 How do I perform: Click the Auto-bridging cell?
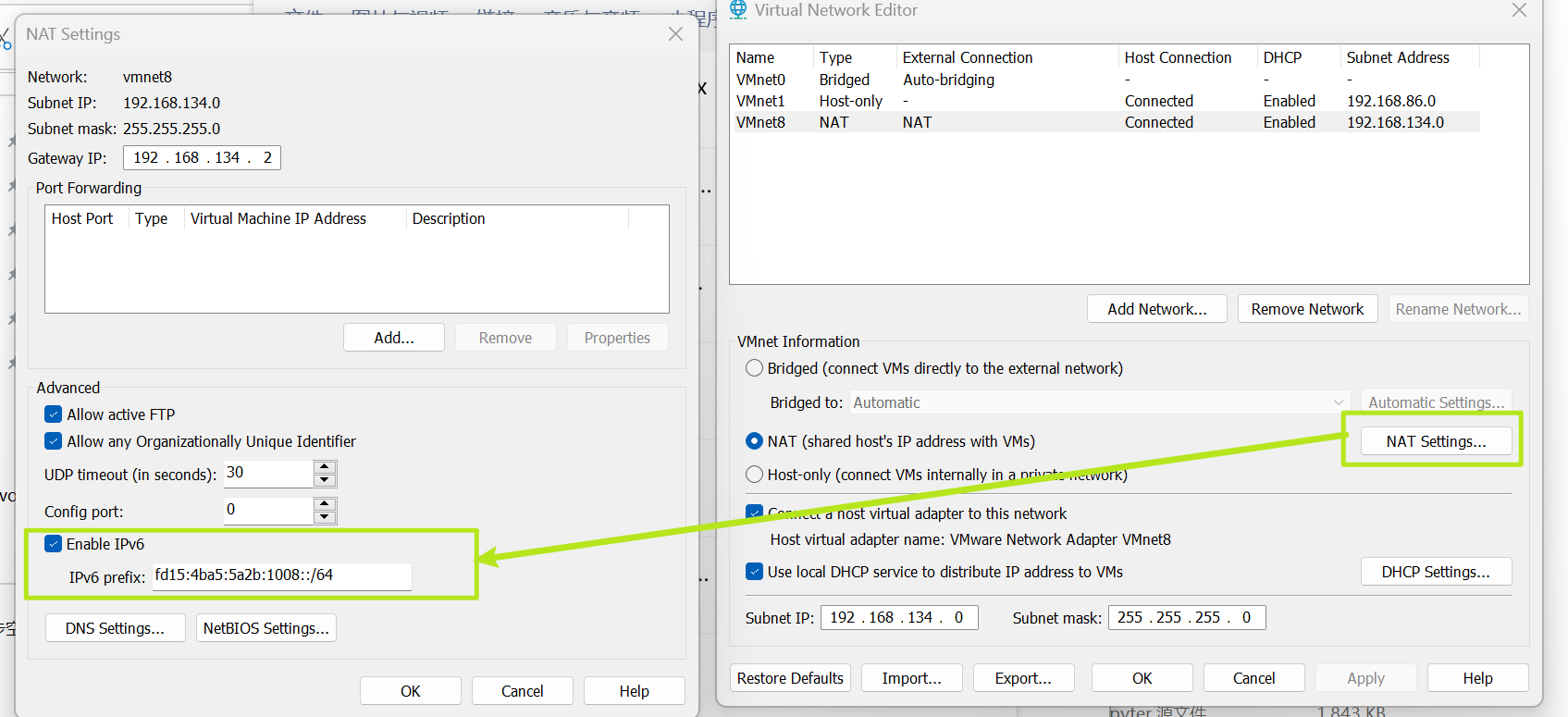click(x=948, y=80)
